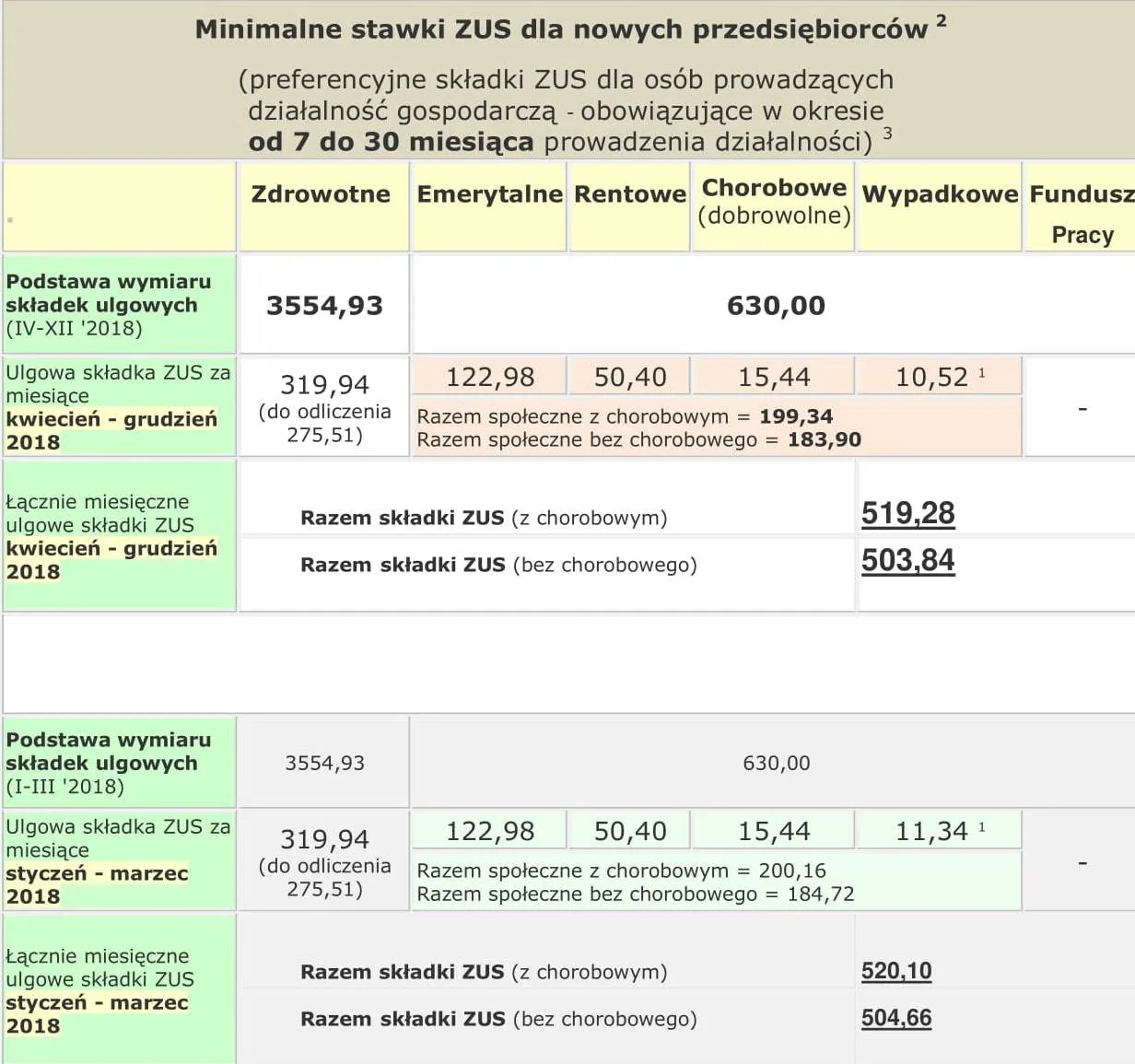Click 122,98 in the styczeń - marzec row
The height and width of the screenshot is (1064, 1135).
click(x=490, y=831)
